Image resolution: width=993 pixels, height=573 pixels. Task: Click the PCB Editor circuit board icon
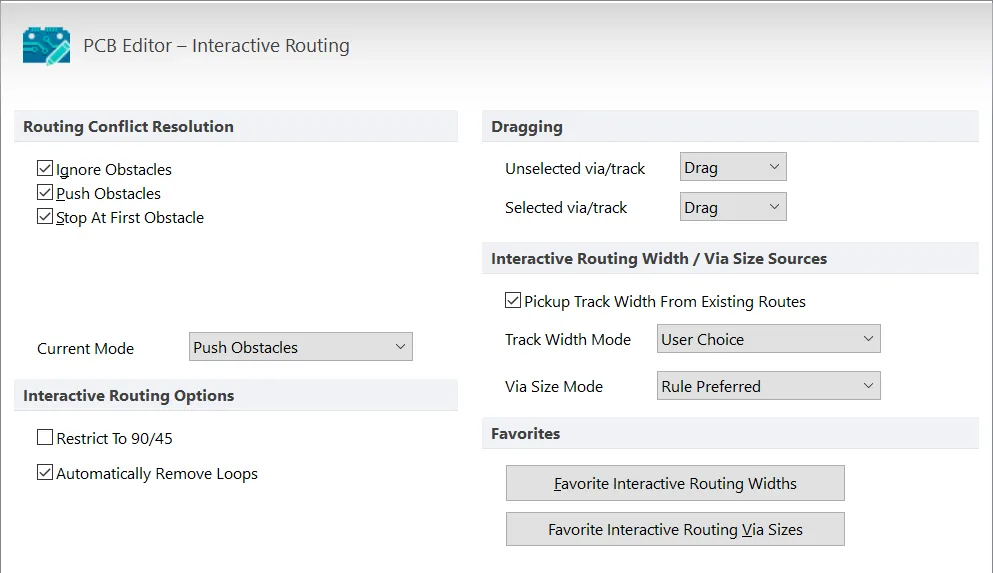pyautogui.click(x=46, y=46)
